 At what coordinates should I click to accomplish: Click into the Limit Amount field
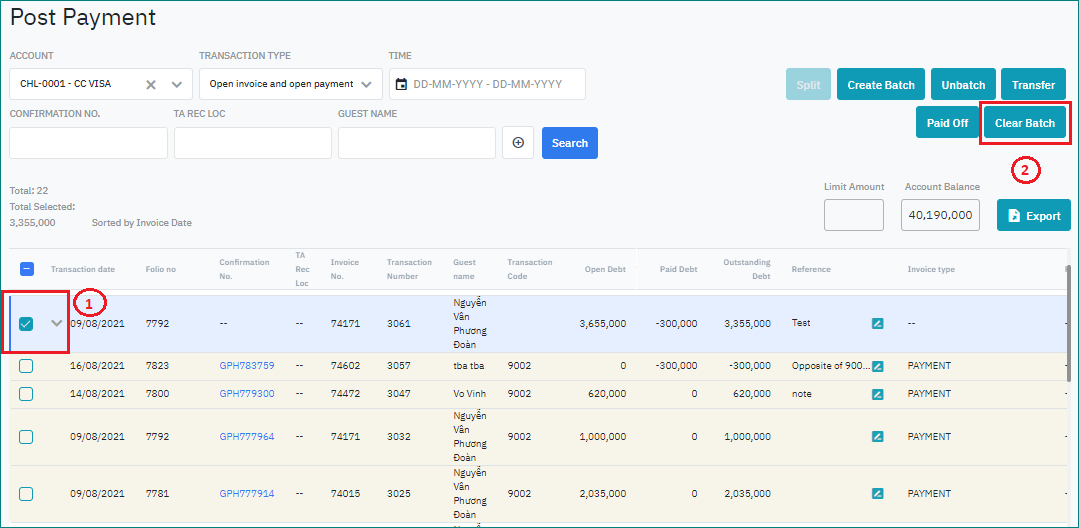(853, 215)
